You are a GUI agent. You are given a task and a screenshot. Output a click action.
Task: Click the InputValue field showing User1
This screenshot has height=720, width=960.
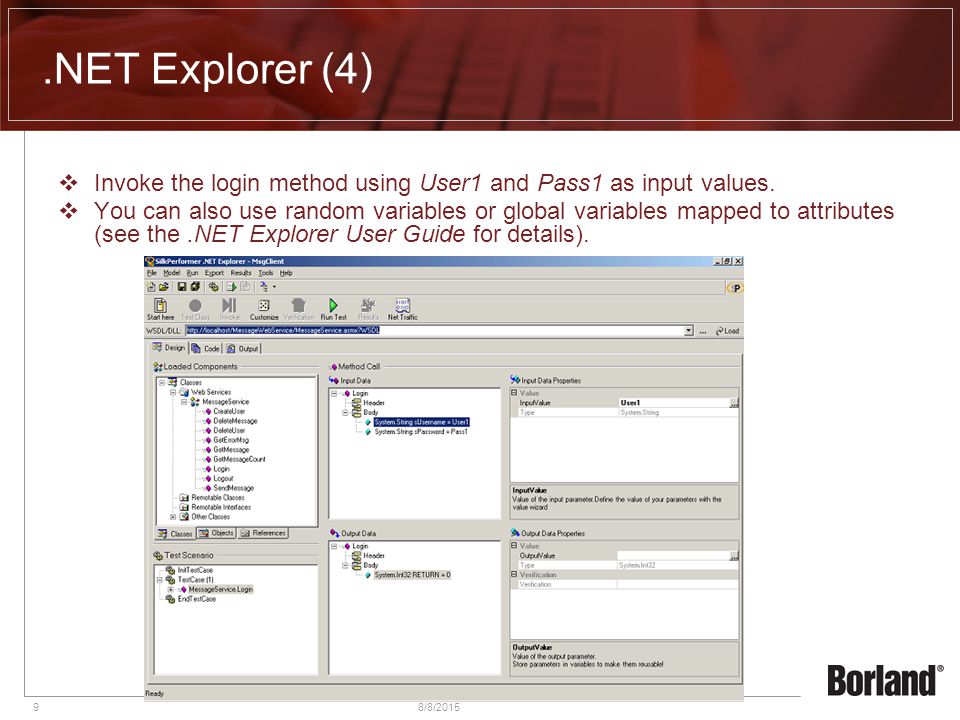674,403
